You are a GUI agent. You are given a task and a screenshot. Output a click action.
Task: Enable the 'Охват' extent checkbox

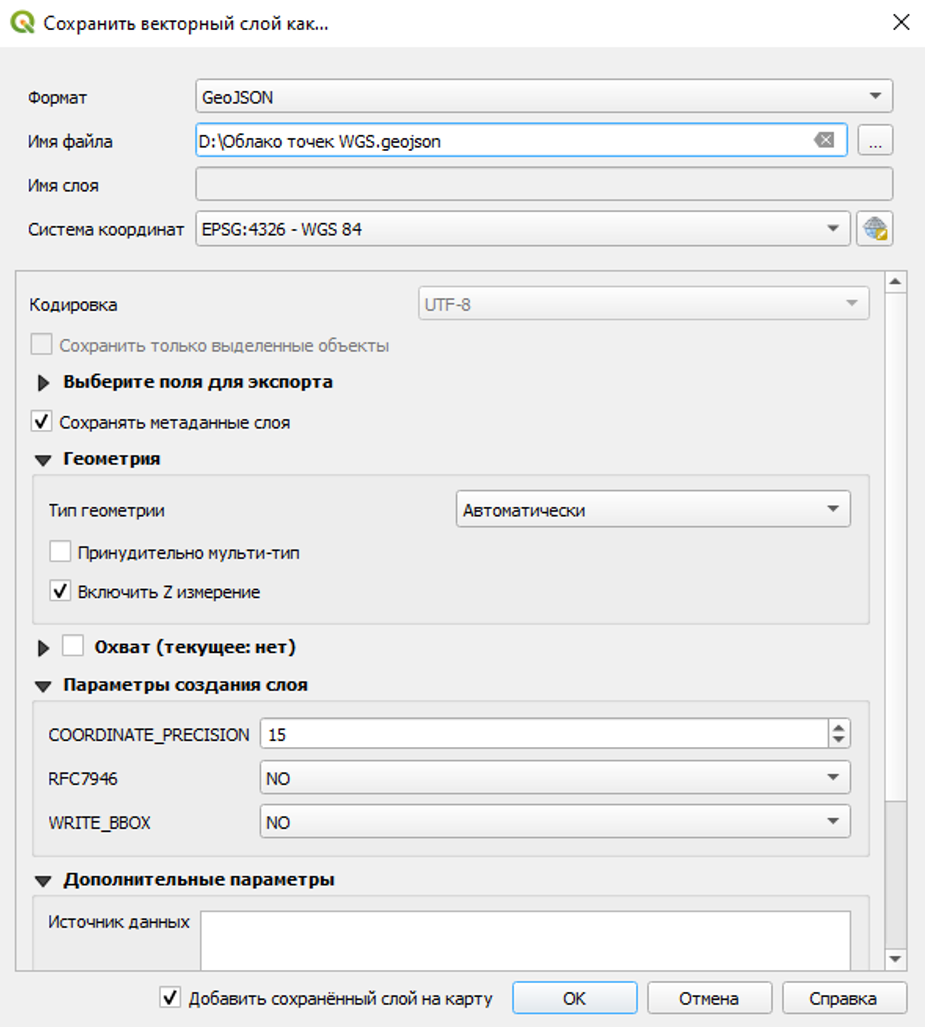click(73, 647)
